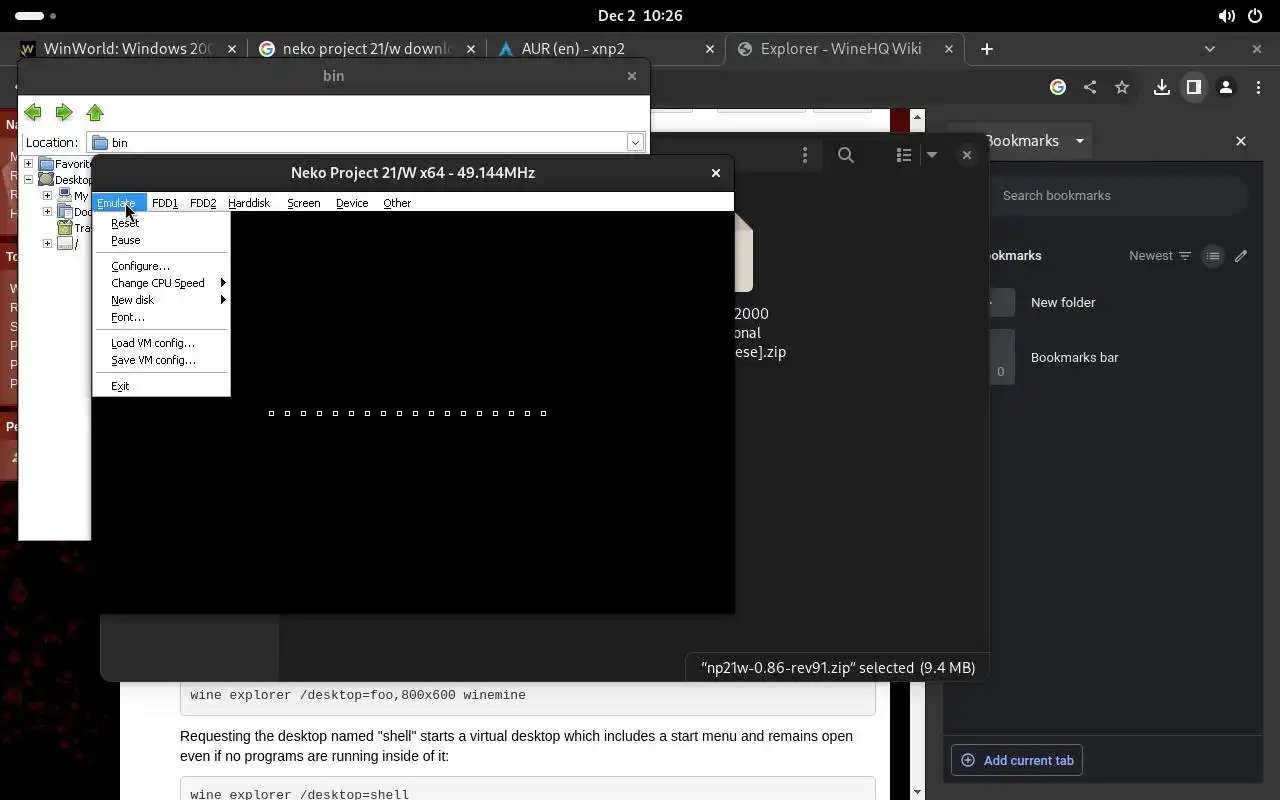Expand the Favorites tree node
Viewport: 1280px width, 800px height.
tap(29, 164)
